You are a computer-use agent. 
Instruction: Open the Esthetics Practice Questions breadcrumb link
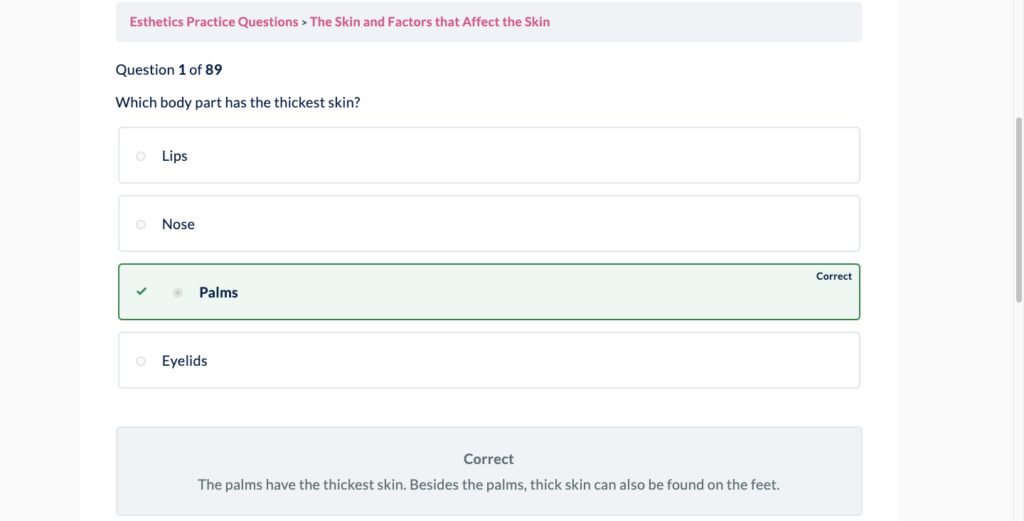pos(213,22)
